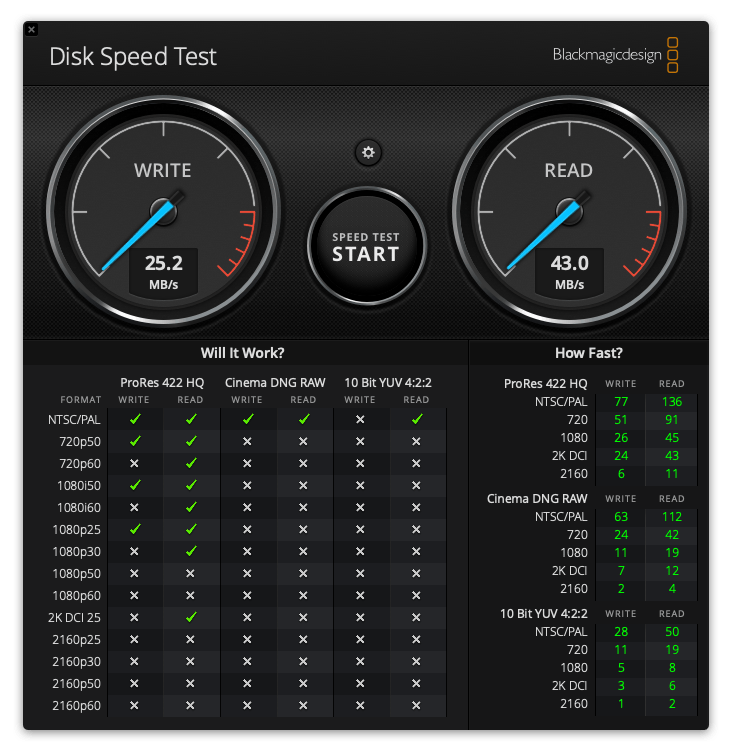Click the Will It Work? panel header
732x756 pixels.
pos(242,352)
